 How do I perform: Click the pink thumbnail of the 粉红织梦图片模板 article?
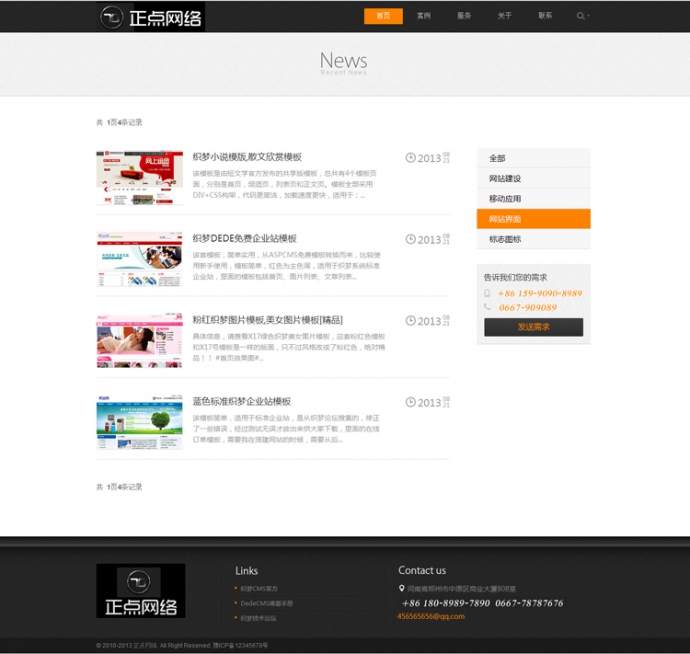[139, 340]
